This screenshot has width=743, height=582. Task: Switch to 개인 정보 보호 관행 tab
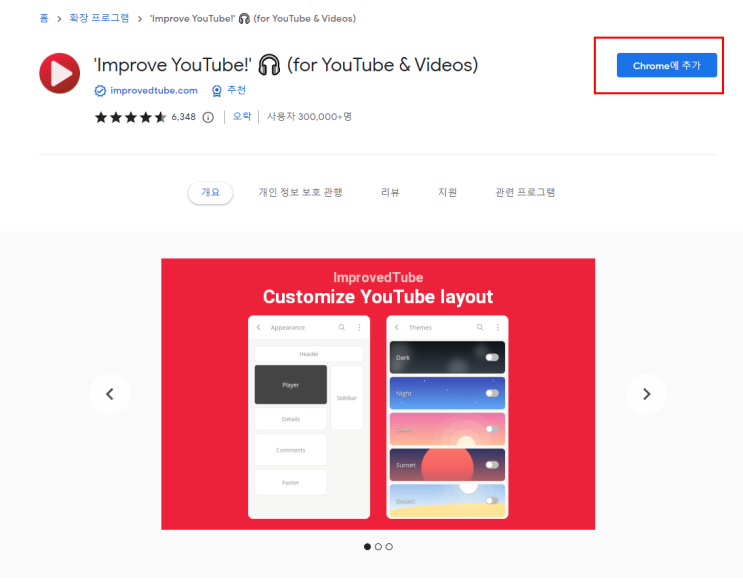pyautogui.click(x=300, y=192)
